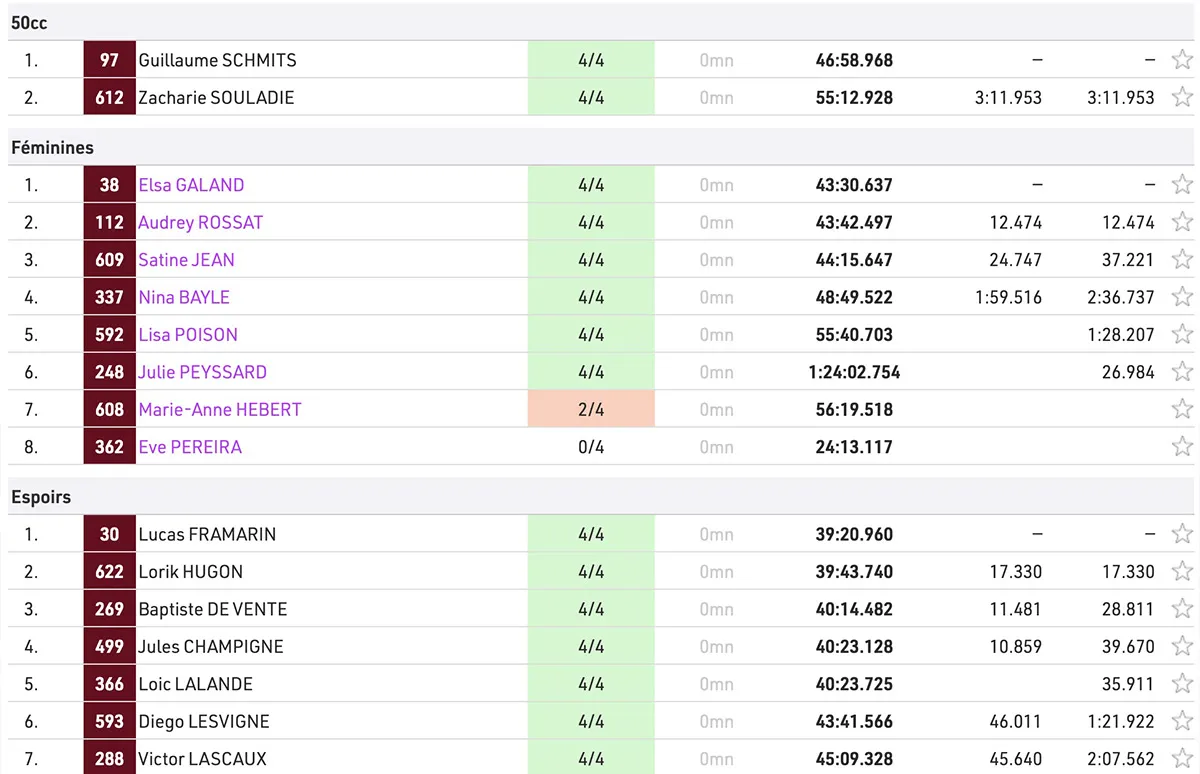This screenshot has width=1200, height=774.
Task: Star Marie-Anne HEBERT's result row
Action: pos(1182,409)
